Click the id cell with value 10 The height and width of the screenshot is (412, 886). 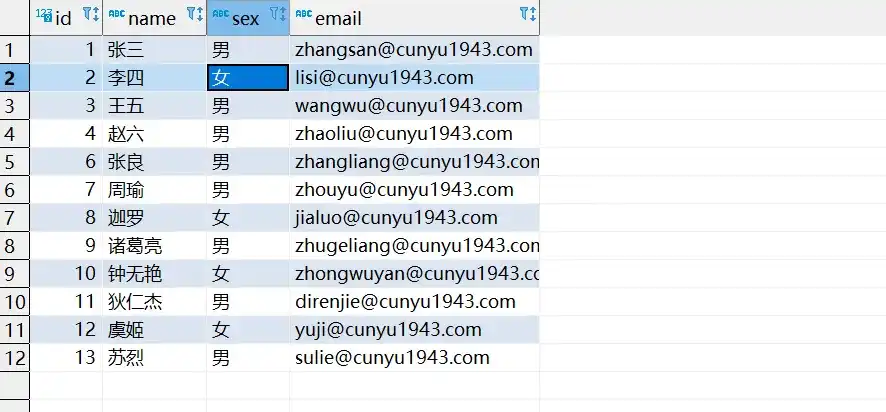point(66,274)
